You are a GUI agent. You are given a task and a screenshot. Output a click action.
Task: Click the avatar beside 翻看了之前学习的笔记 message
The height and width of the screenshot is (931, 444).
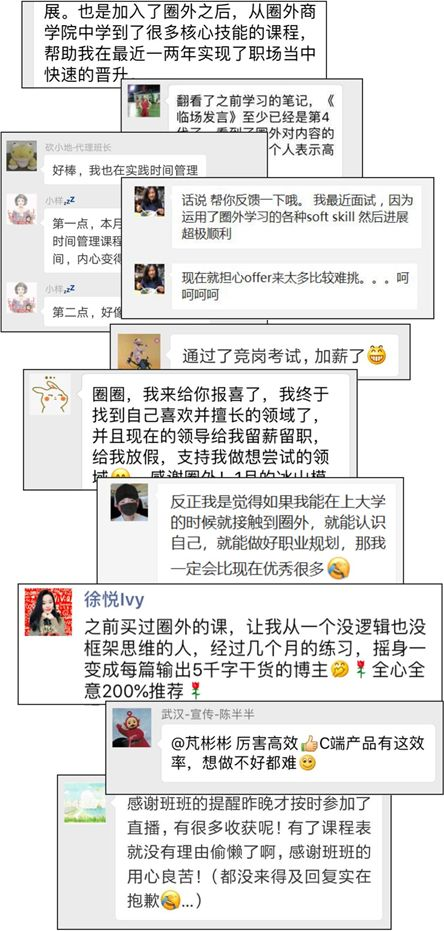pyautogui.click(x=144, y=100)
